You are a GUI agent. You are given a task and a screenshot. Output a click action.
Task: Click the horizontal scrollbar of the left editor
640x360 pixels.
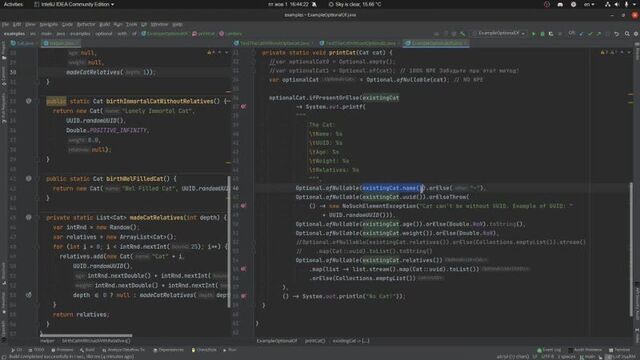[x=86, y=336]
